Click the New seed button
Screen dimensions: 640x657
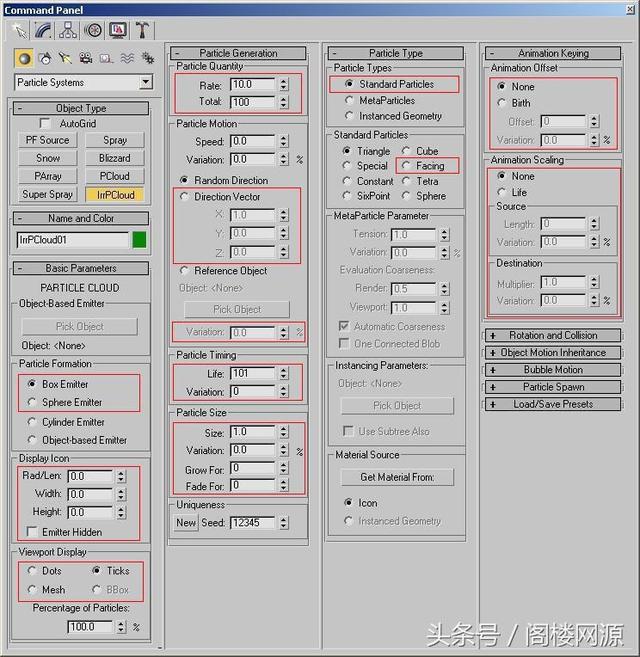[x=186, y=522]
